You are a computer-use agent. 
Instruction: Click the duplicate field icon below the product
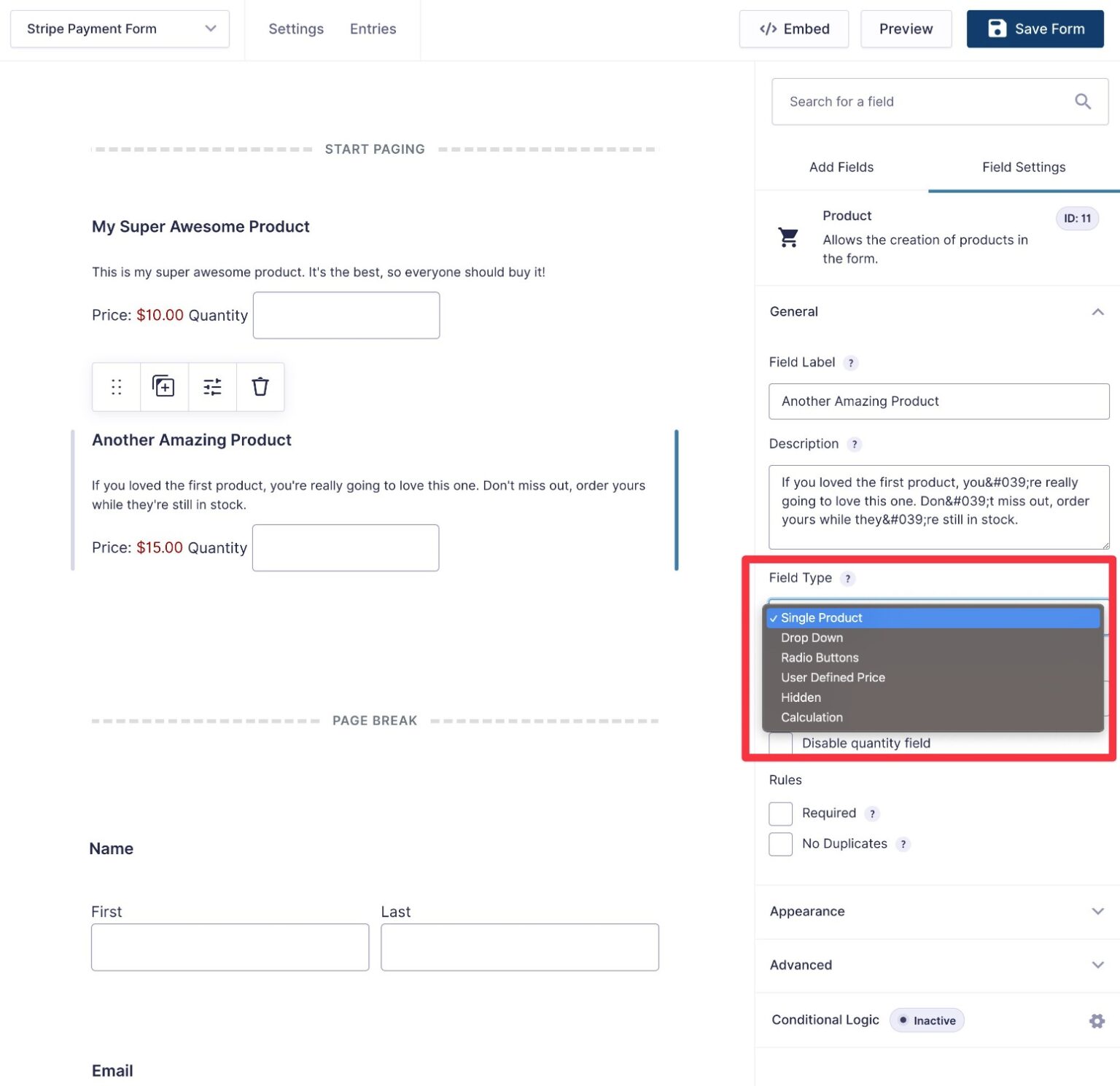(163, 386)
